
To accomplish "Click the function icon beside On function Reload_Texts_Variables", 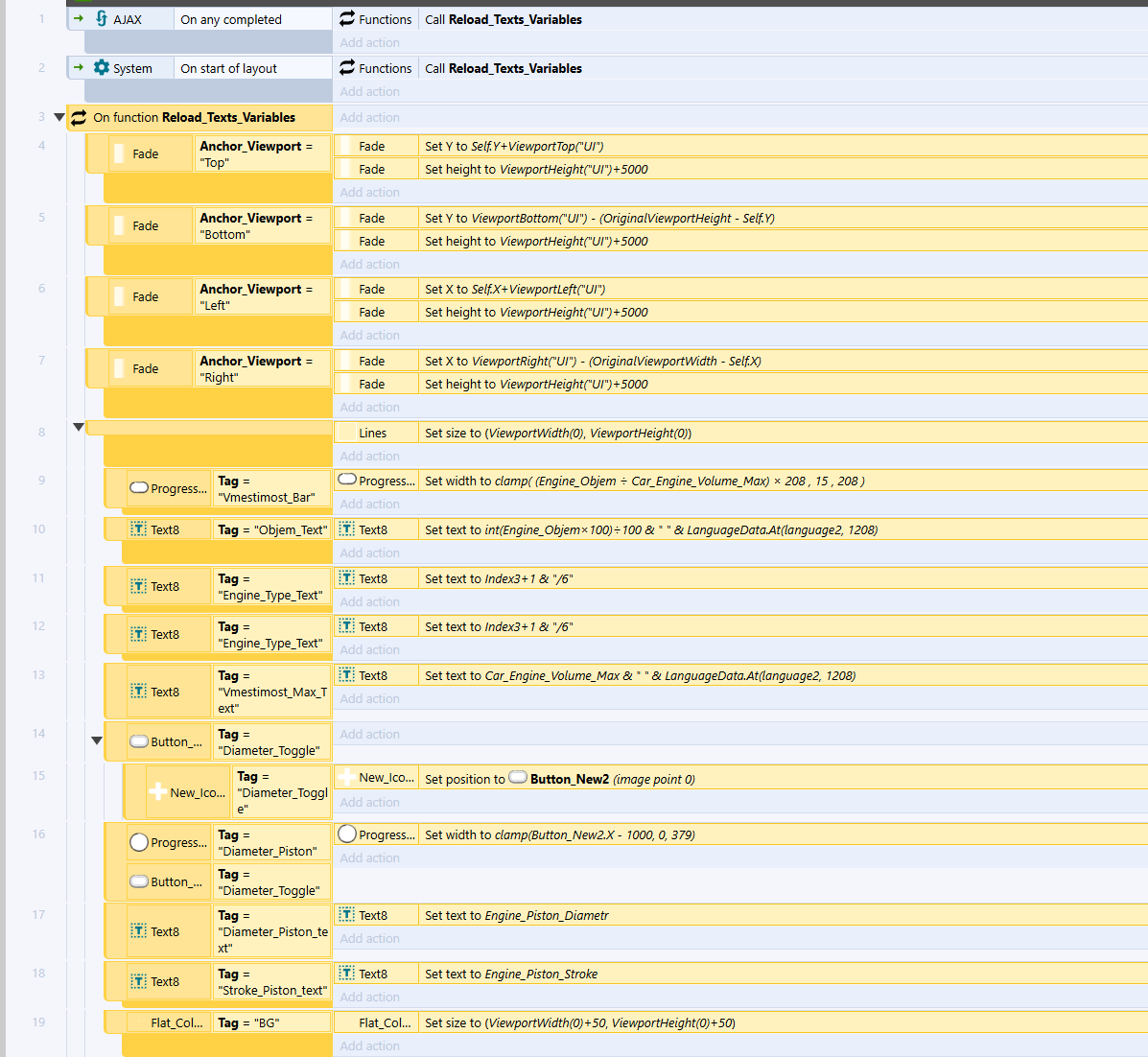I will tap(79, 117).
